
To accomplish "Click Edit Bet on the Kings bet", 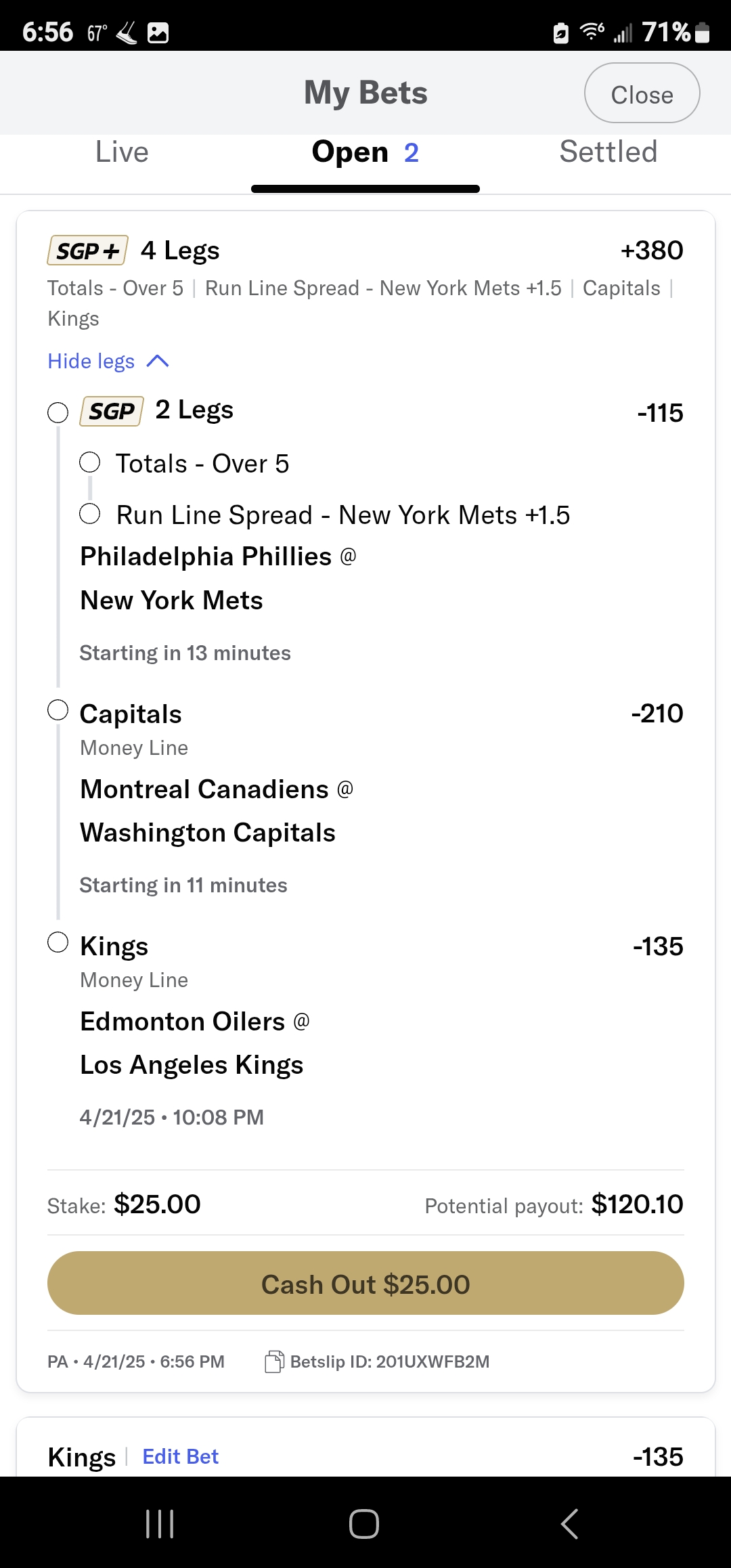I will coord(180,1456).
